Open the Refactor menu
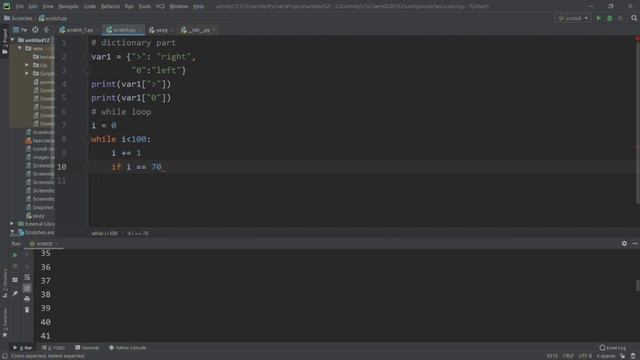The image size is (640, 360). point(110,7)
